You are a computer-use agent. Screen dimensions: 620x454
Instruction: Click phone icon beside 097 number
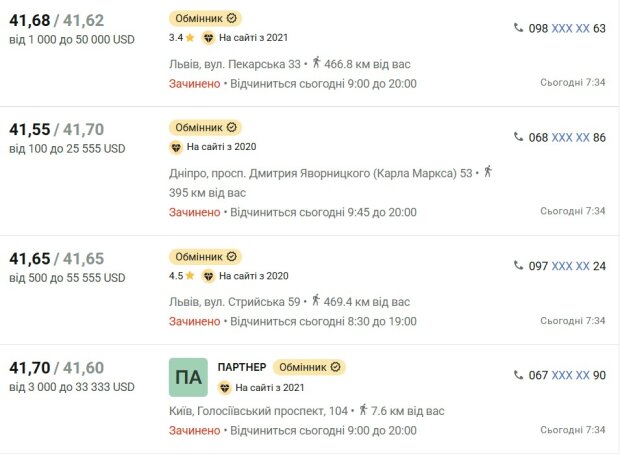click(518, 265)
